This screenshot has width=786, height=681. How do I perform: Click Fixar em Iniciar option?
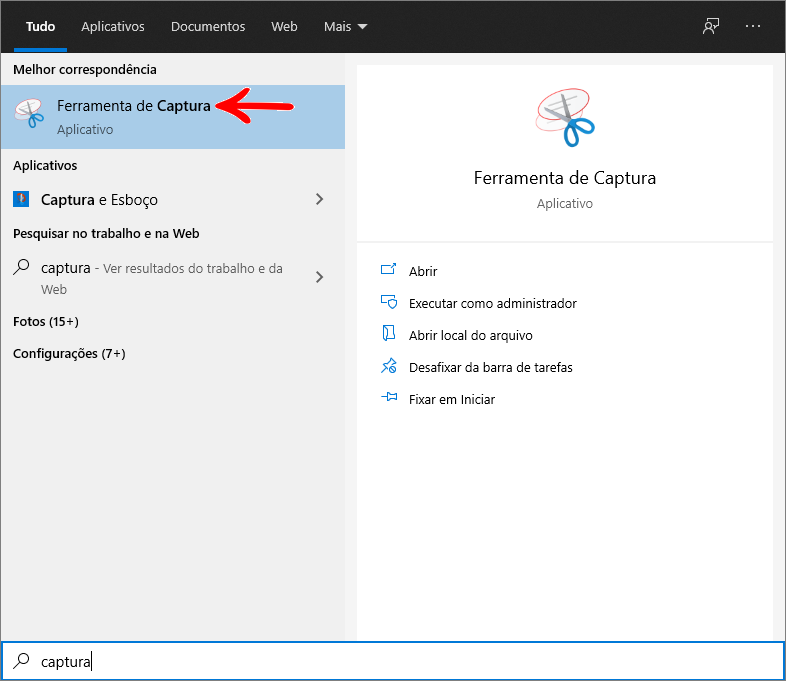coord(451,399)
